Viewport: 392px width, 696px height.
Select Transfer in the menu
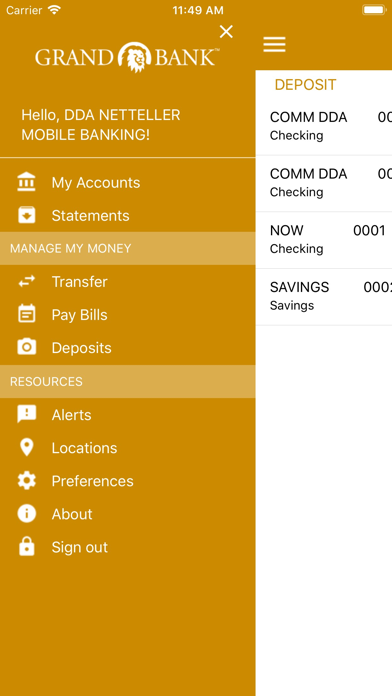(79, 282)
